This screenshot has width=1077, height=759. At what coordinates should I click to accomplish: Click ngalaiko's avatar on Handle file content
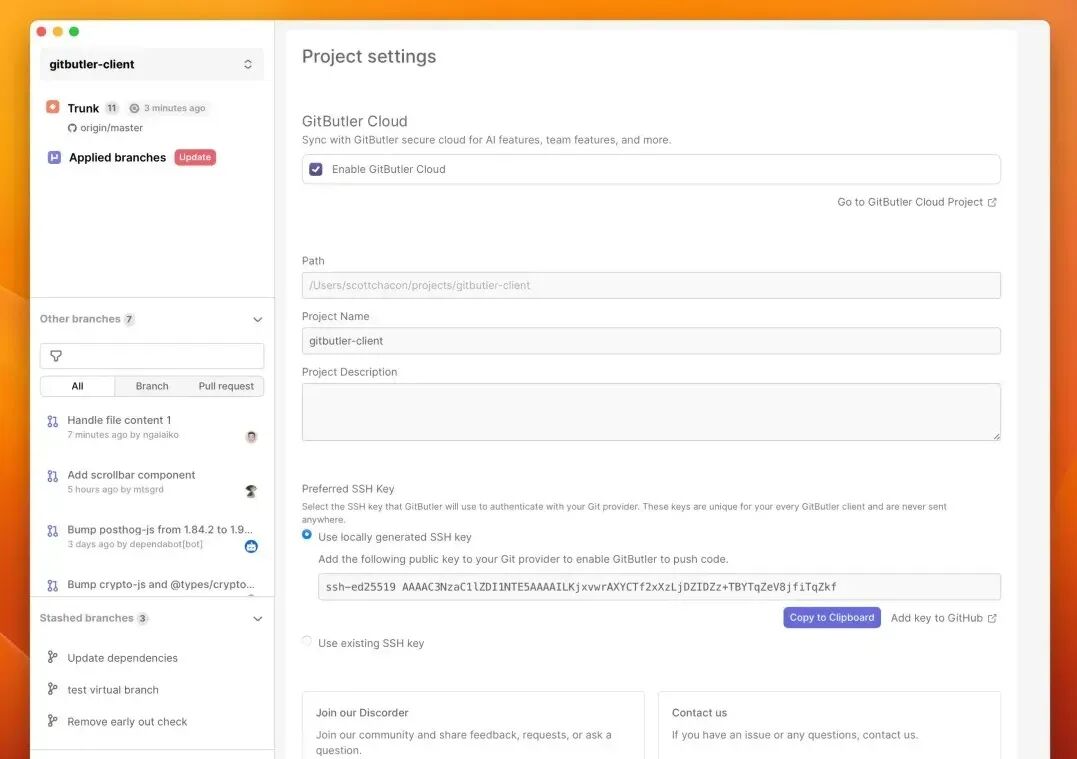point(251,437)
